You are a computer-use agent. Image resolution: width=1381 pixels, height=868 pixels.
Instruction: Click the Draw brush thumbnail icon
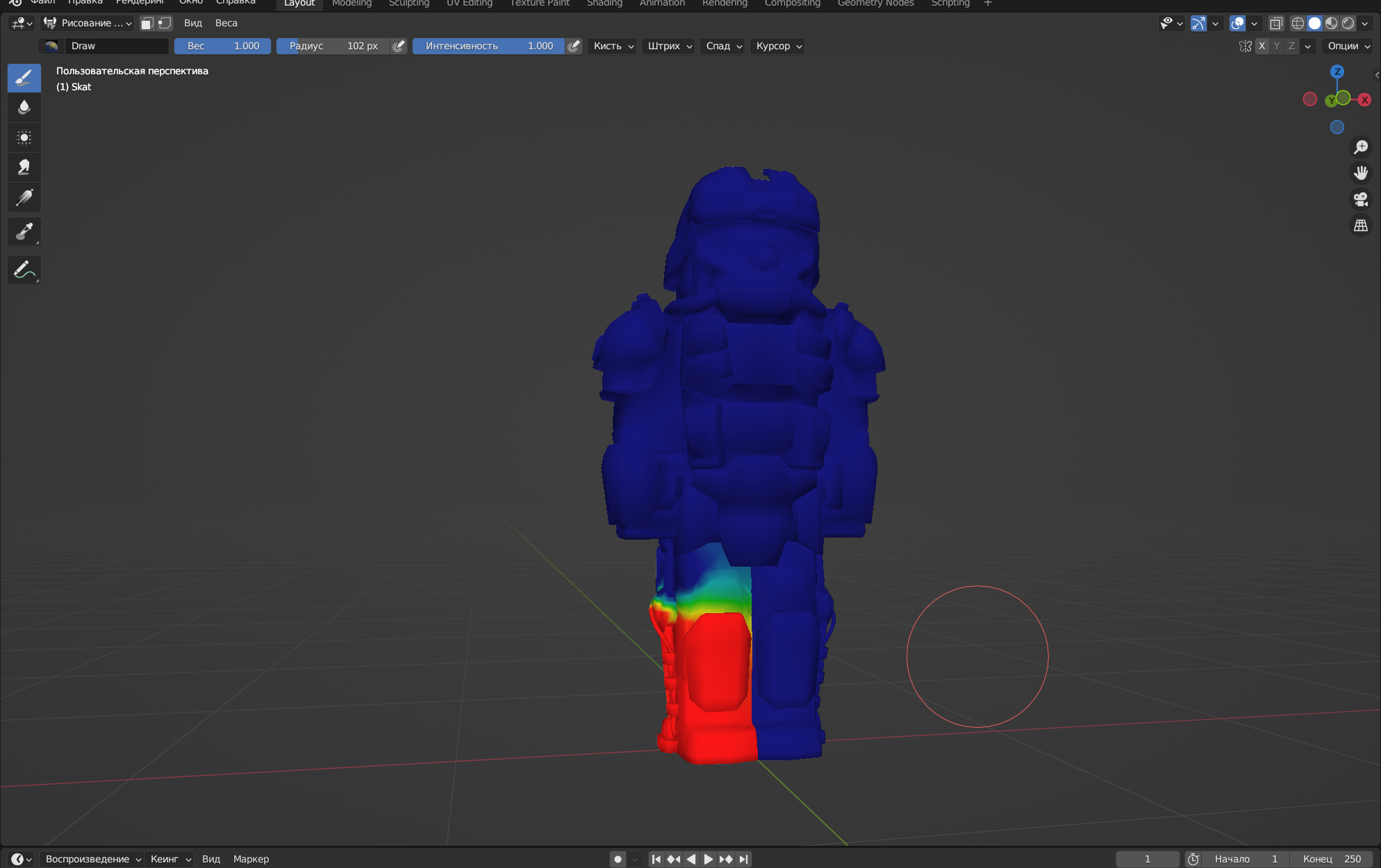point(51,46)
